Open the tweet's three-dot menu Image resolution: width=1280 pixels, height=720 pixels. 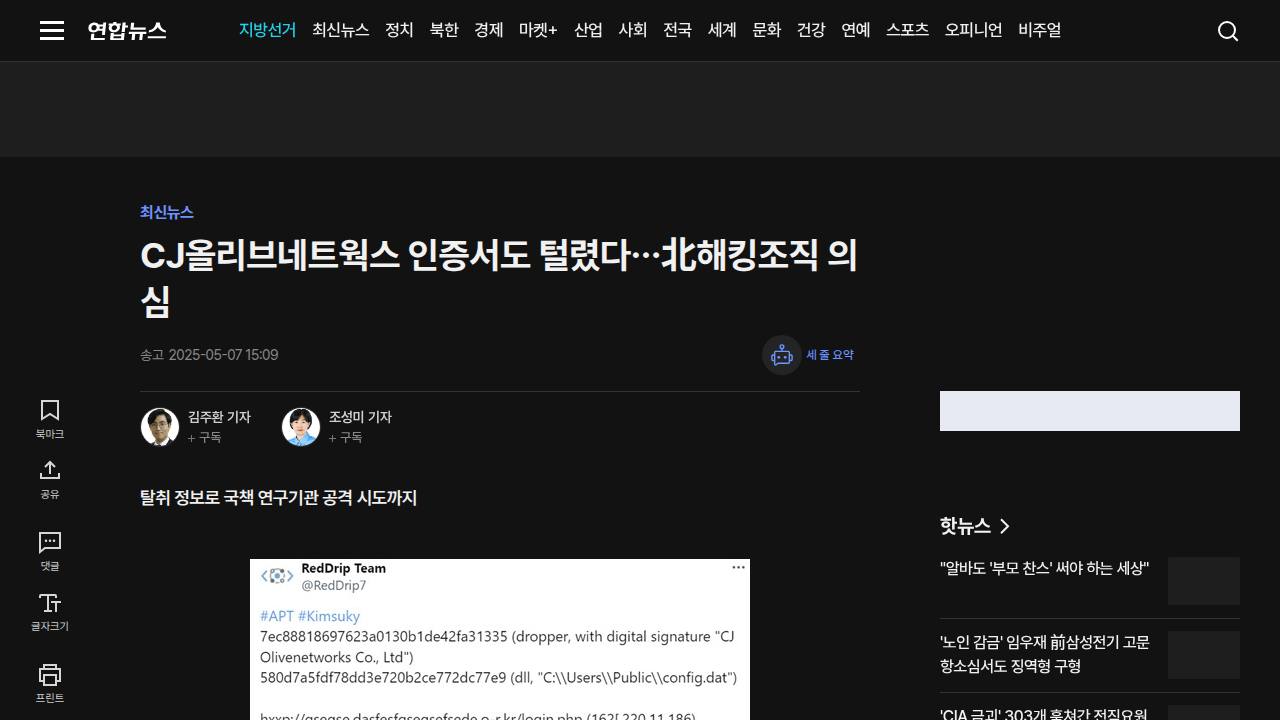coord(738,567)
